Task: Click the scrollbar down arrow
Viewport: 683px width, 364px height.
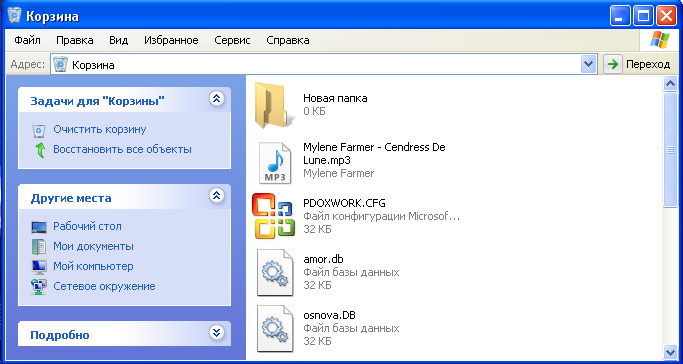Action: pyautogui.click(x=670, y=352)
